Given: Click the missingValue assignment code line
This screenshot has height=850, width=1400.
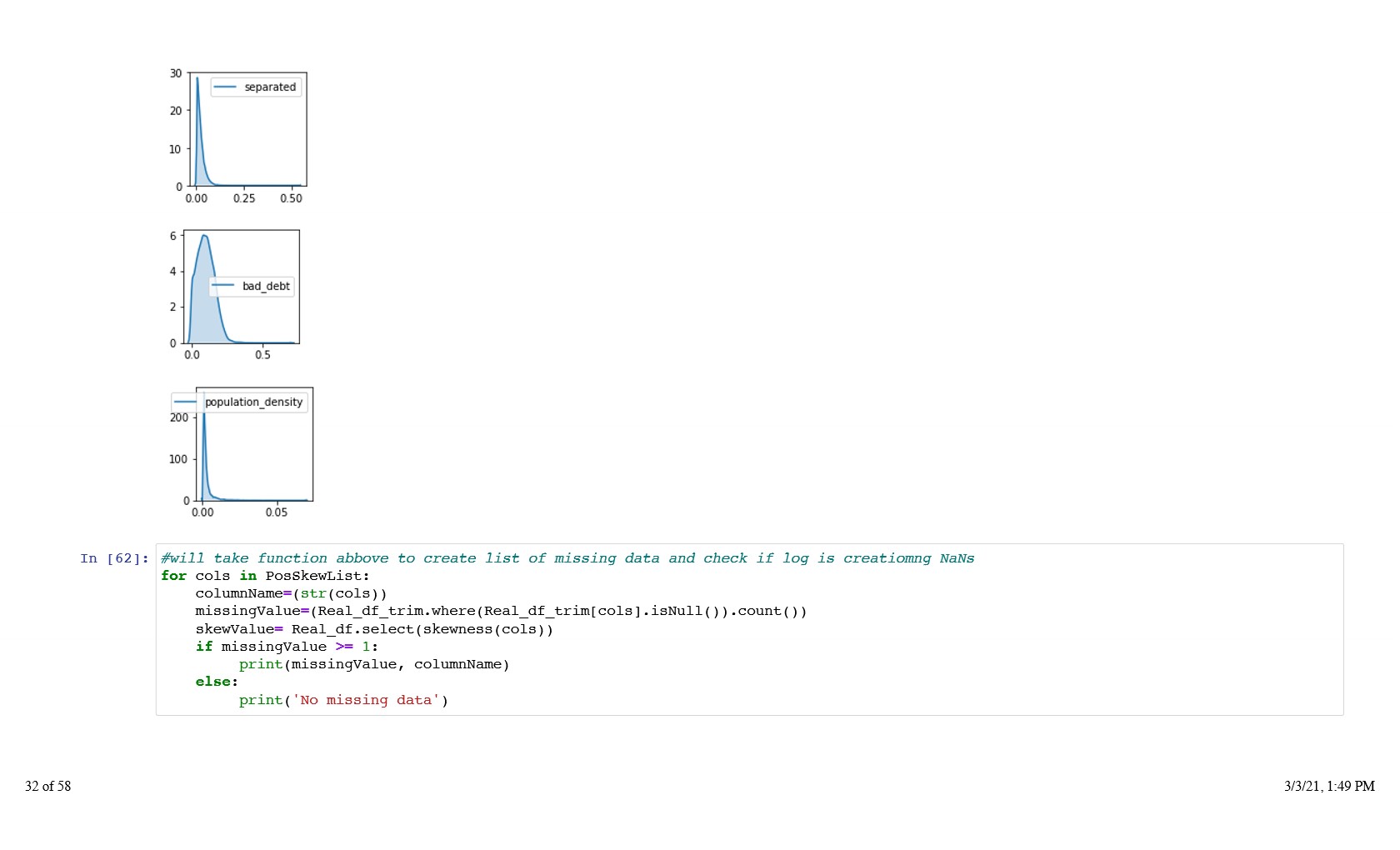Looking at the screenshot, I should (x=501, y=611).
